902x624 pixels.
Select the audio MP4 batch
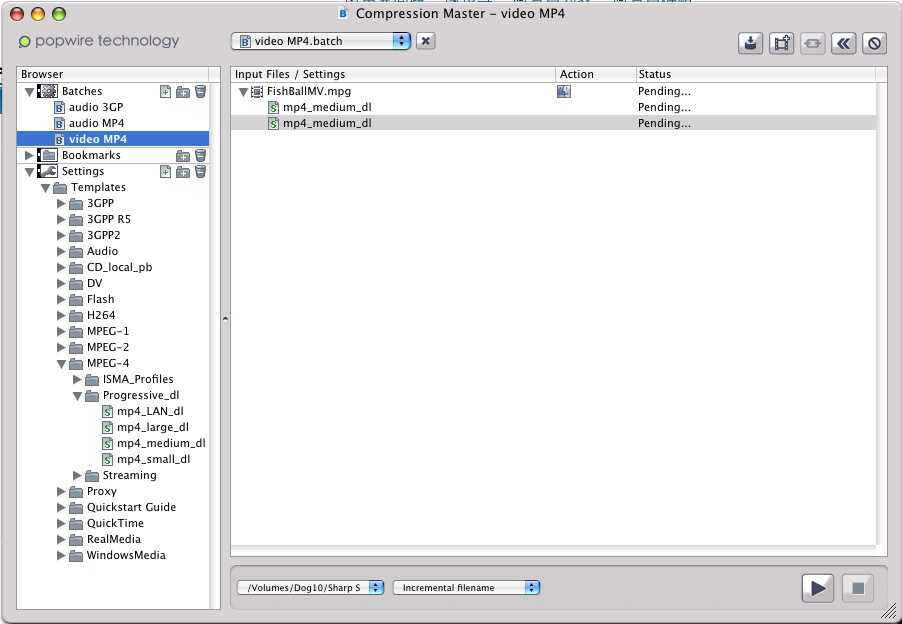pos(96,123)
